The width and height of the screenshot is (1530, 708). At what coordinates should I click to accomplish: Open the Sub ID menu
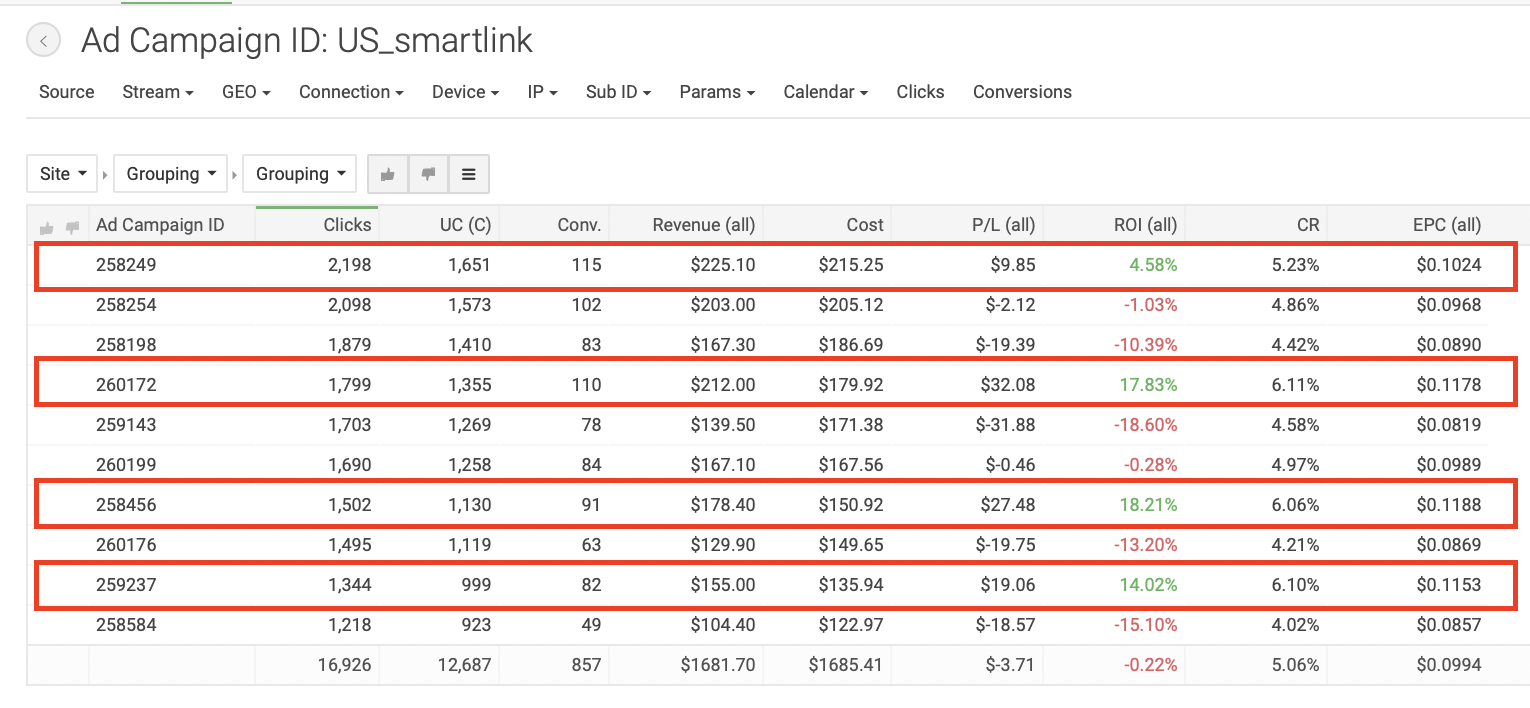[x=618, y=92]
